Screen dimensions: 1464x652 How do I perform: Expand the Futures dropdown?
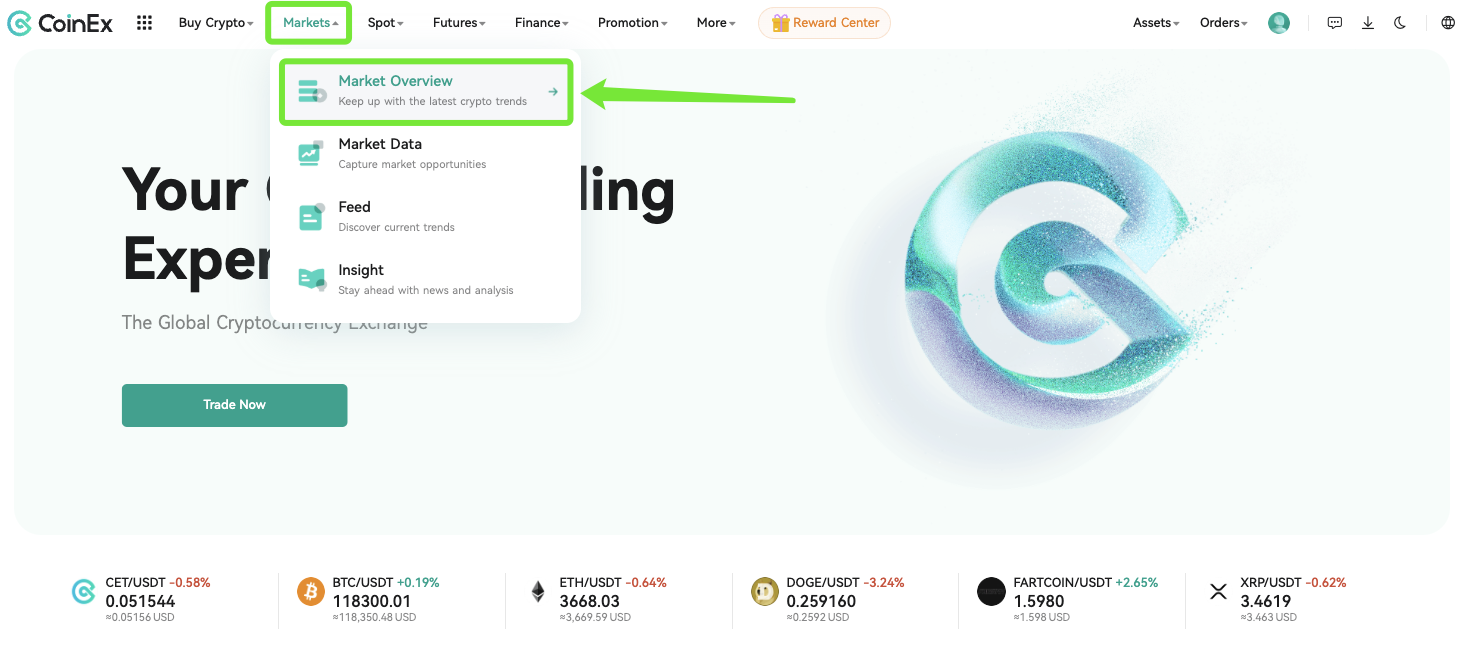click(459, 23)
